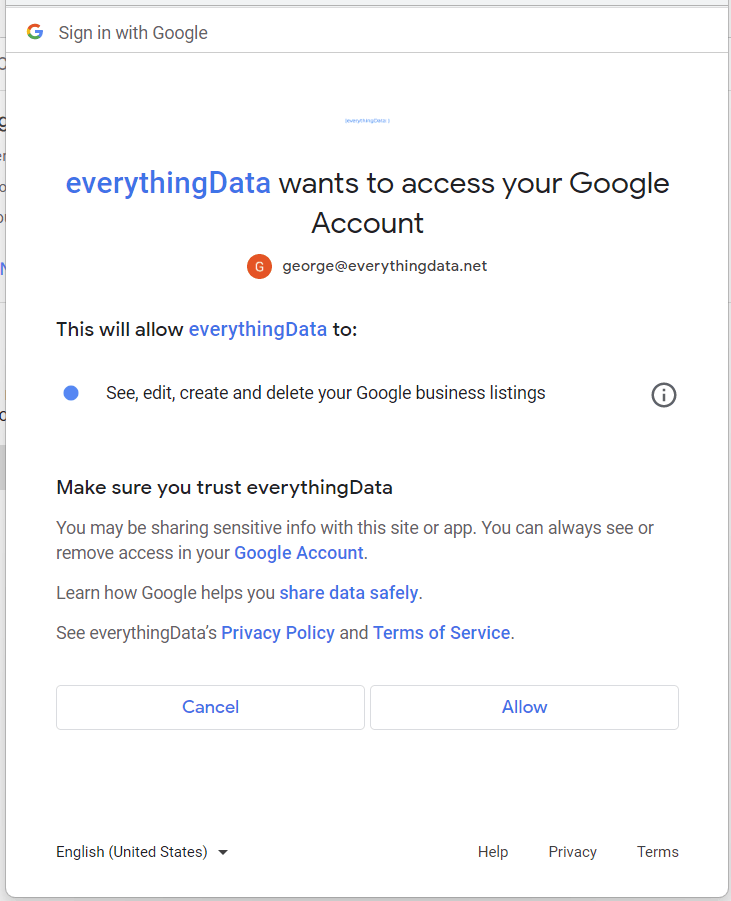731x901 pixels.
Task: Open the Help footer link
Action: point(493,852)
